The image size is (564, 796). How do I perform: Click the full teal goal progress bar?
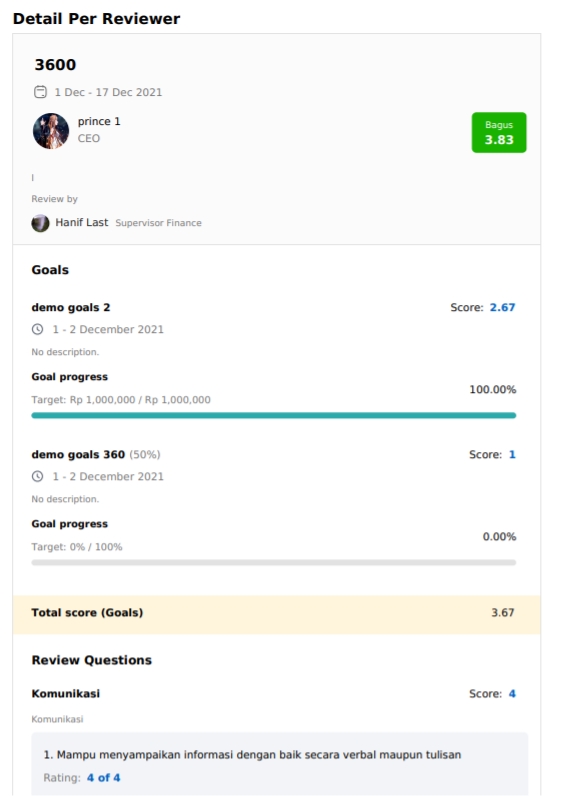click(x=274, y=415)
